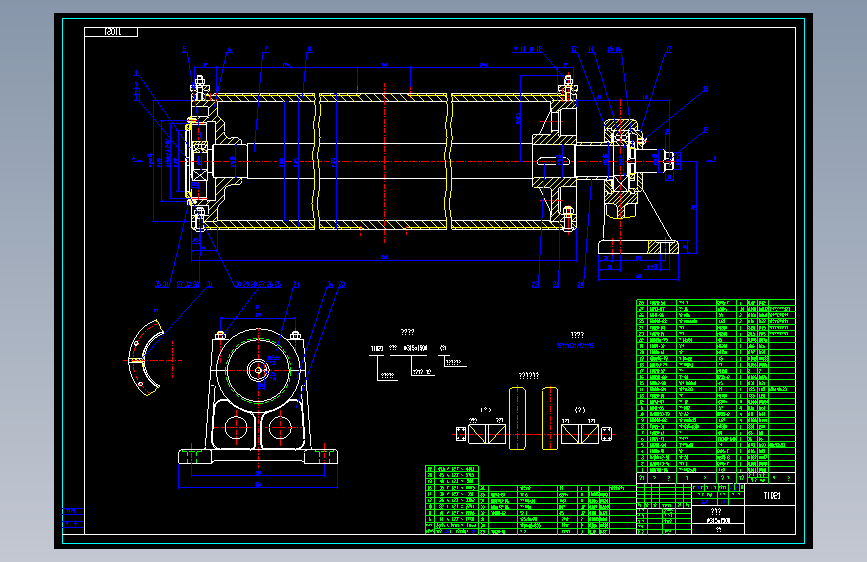Select the left yellow roller in the schematic
Image resolution: width=867 pixels, height=562 pixels.
pos(517,418)
